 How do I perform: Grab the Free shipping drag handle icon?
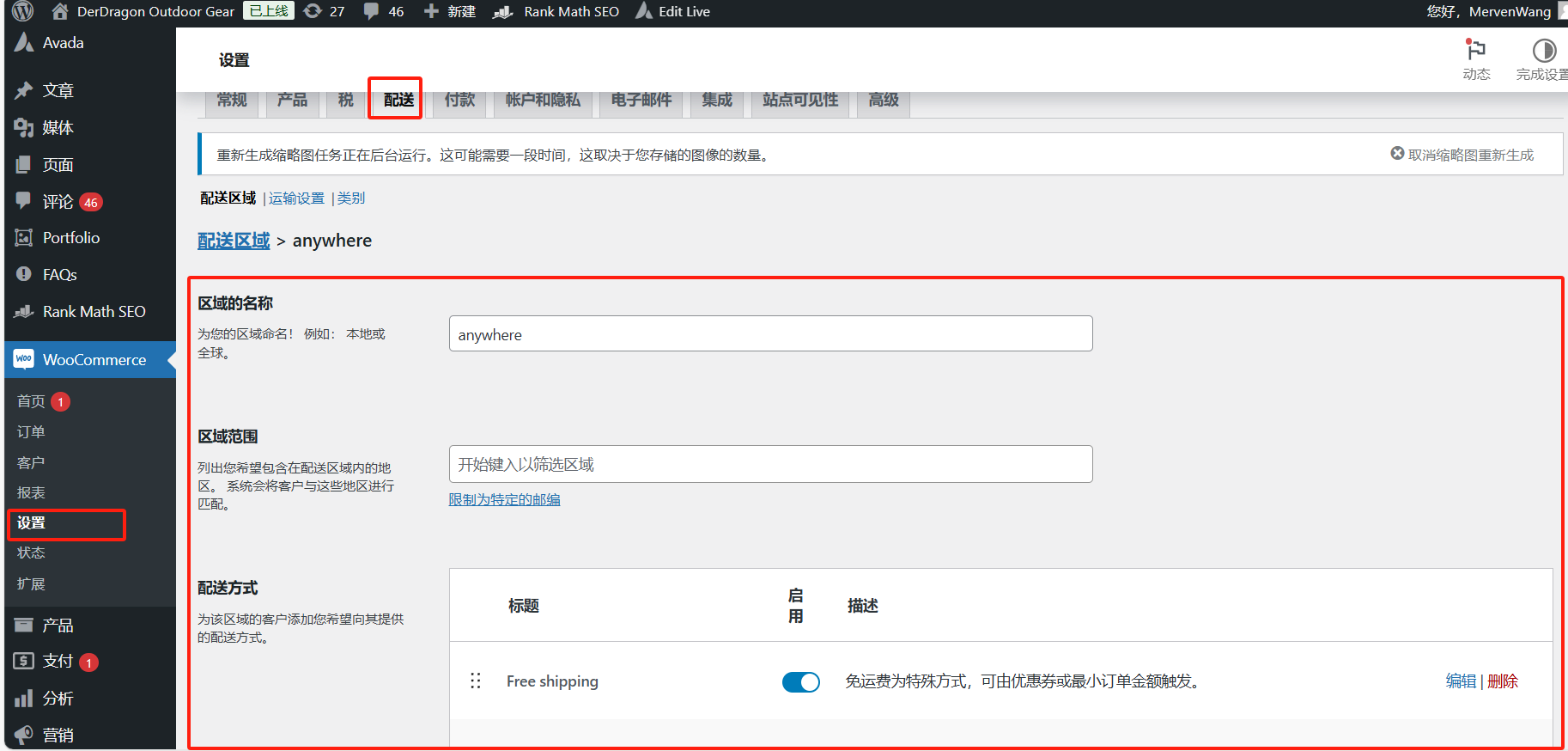point(476,681)
